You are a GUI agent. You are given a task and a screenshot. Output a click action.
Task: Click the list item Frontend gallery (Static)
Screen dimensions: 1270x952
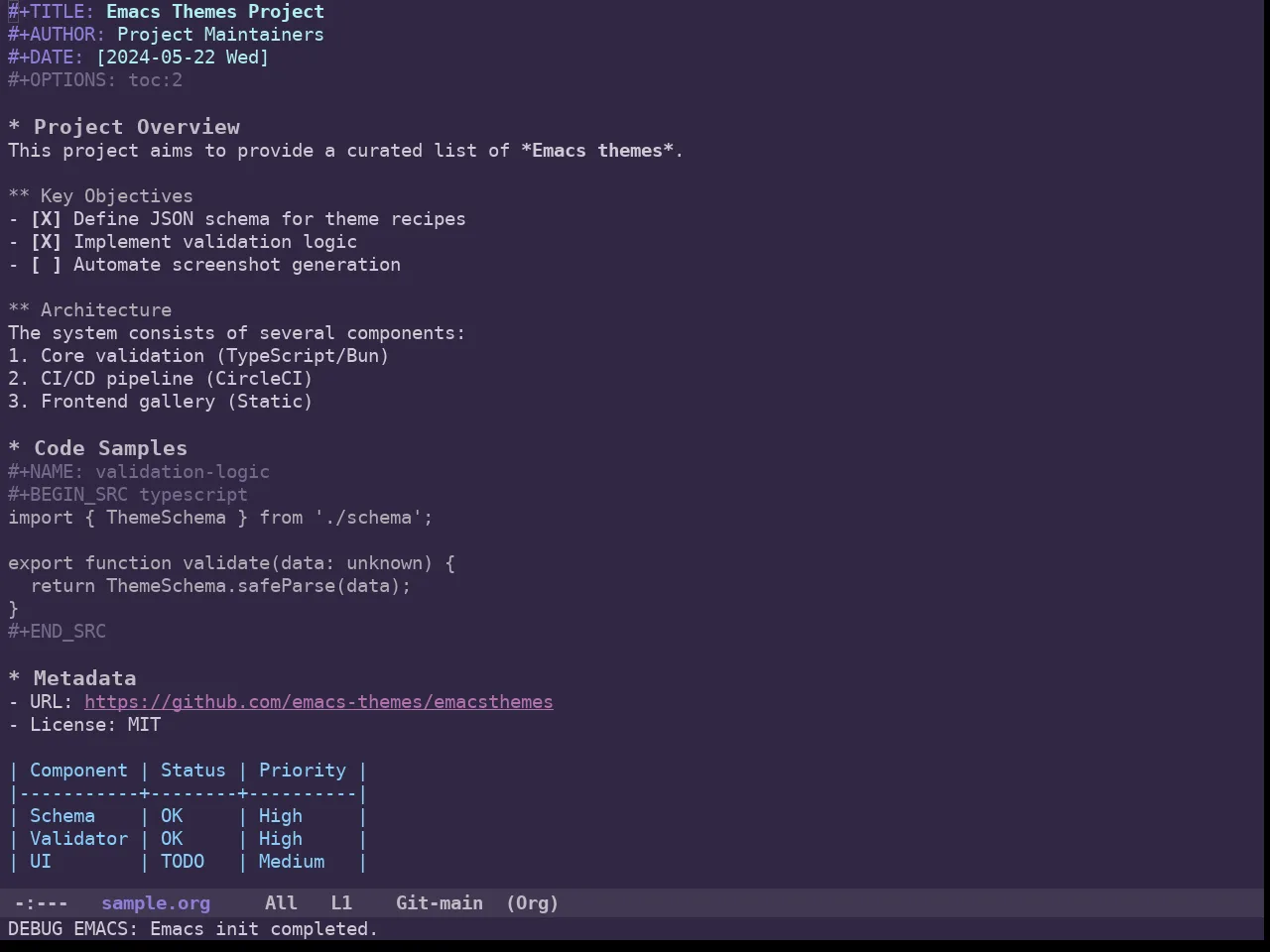[x=161, y=402]
